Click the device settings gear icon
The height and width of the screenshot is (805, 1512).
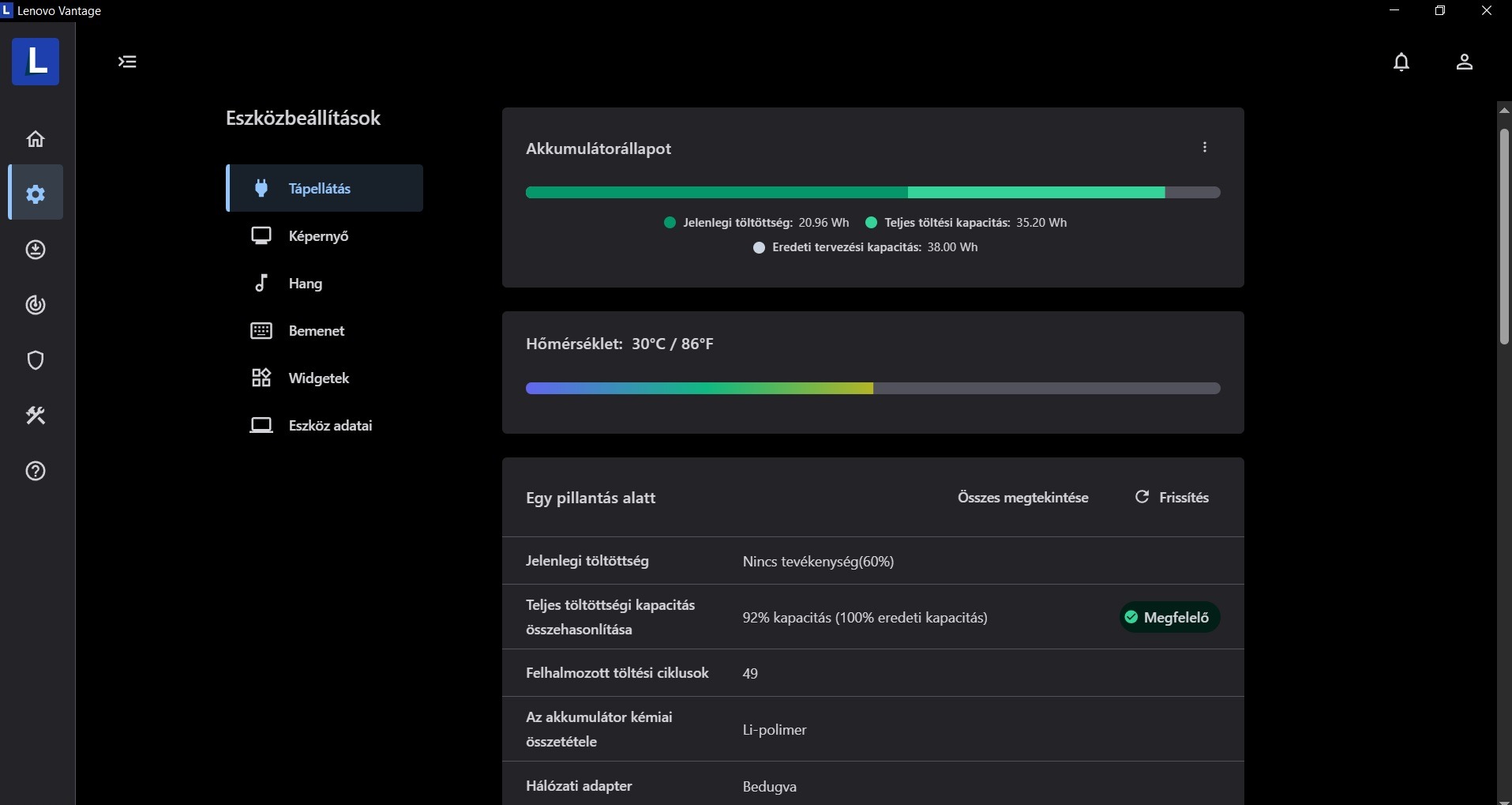pos(36,194)
